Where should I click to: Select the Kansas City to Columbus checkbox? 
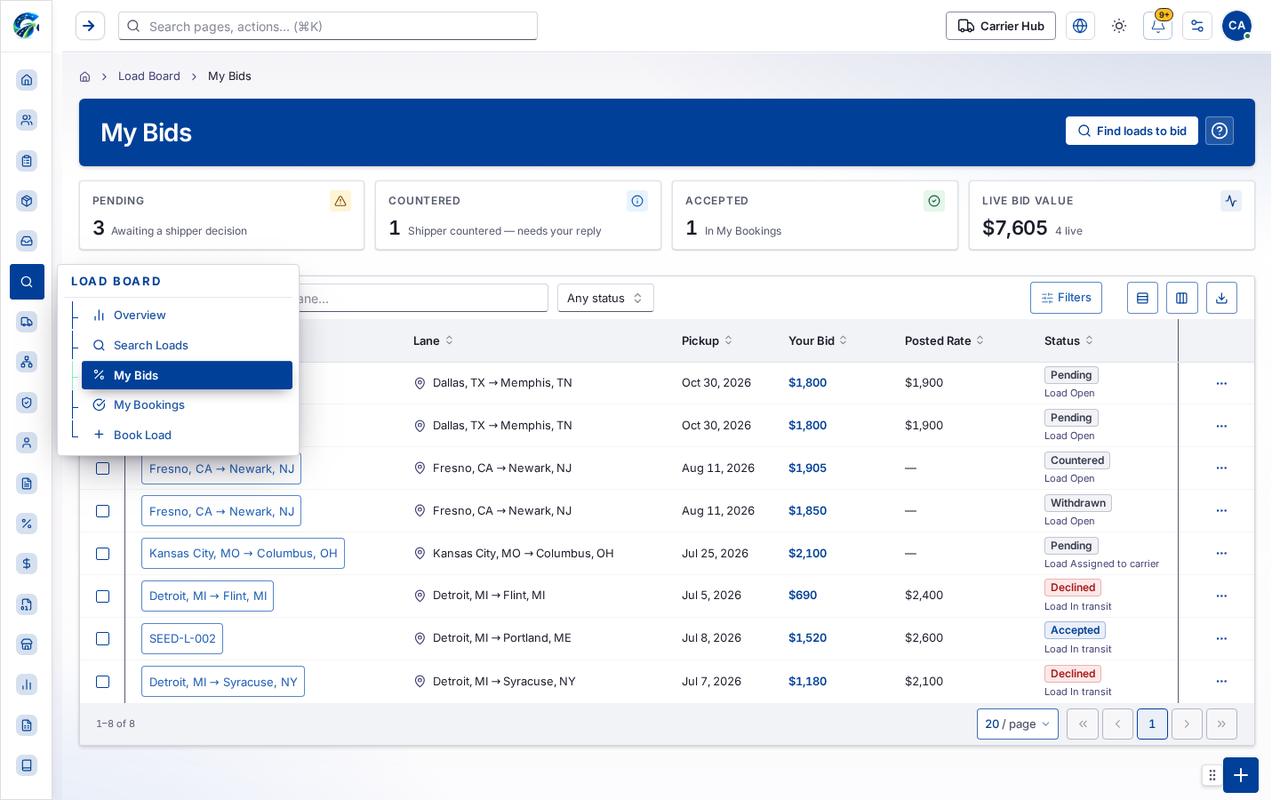102,554
